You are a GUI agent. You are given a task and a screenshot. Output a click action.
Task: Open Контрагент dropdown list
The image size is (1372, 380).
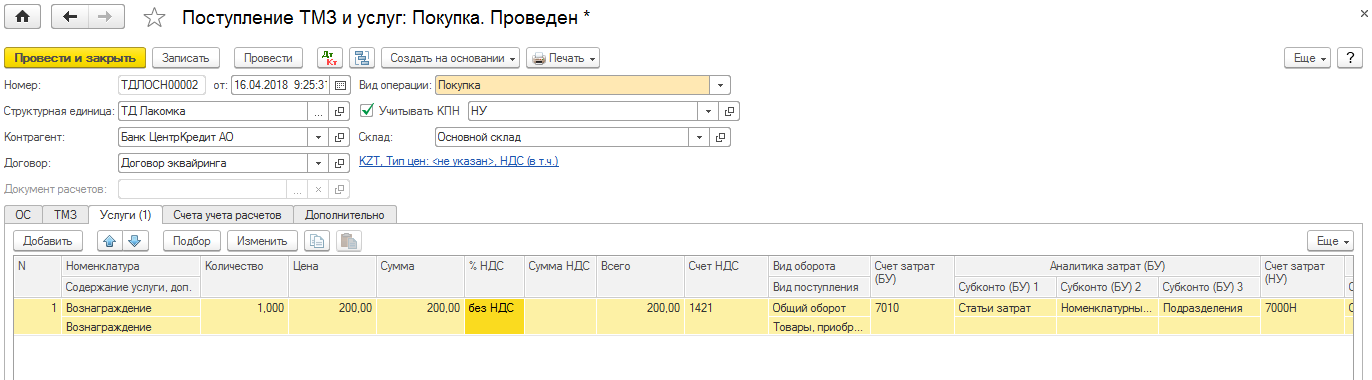click(x=318, y=137)
